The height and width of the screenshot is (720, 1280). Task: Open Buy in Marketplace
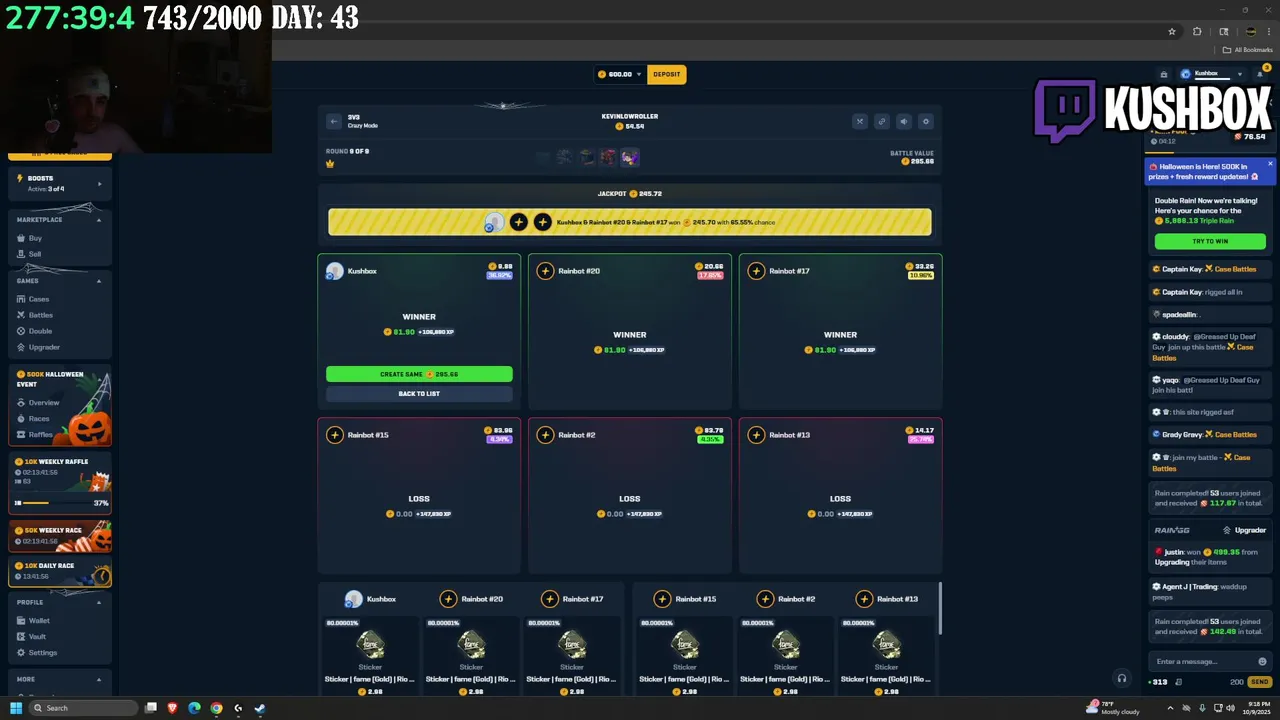coord(35,238)
